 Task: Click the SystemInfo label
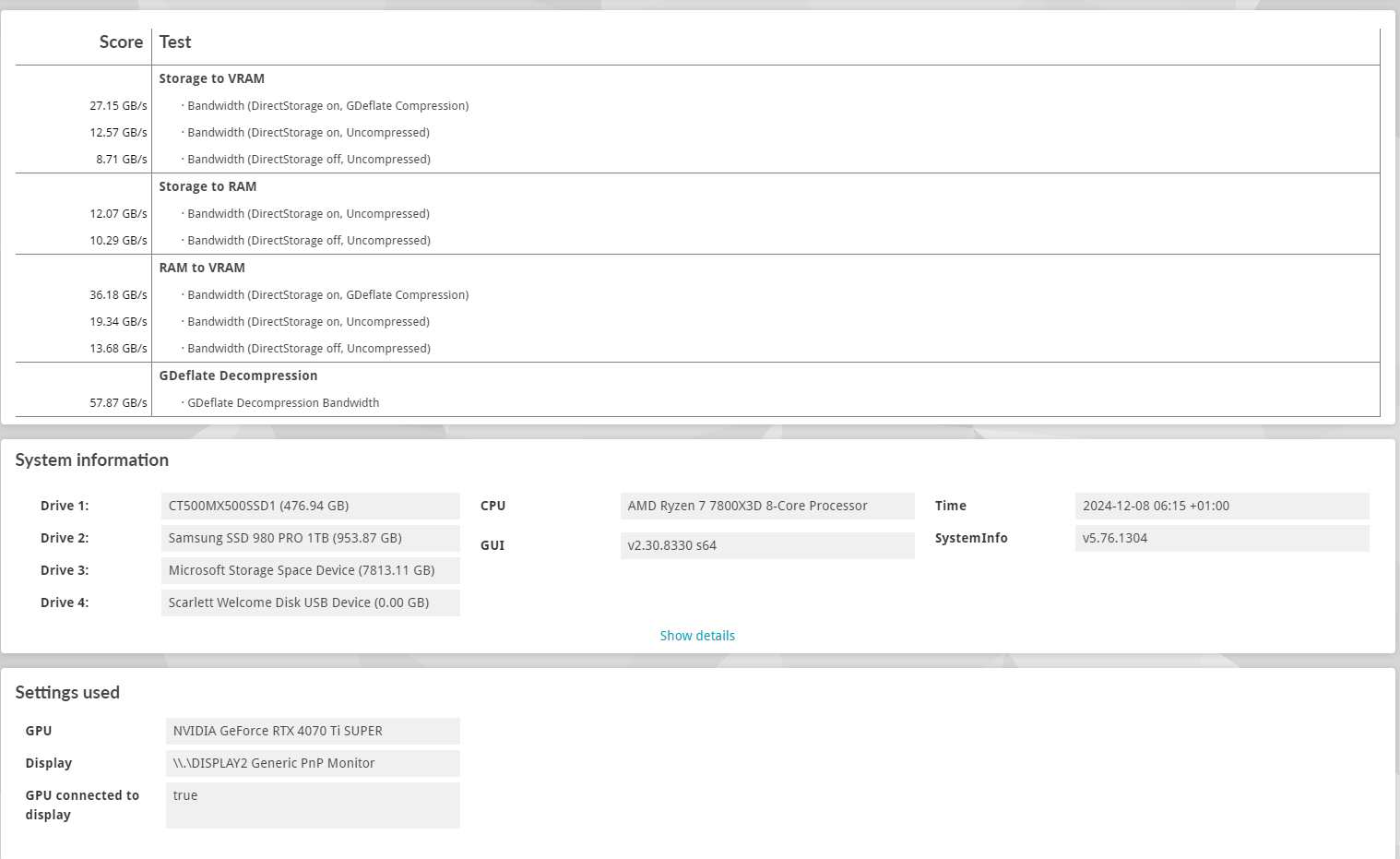click(971, 538)
